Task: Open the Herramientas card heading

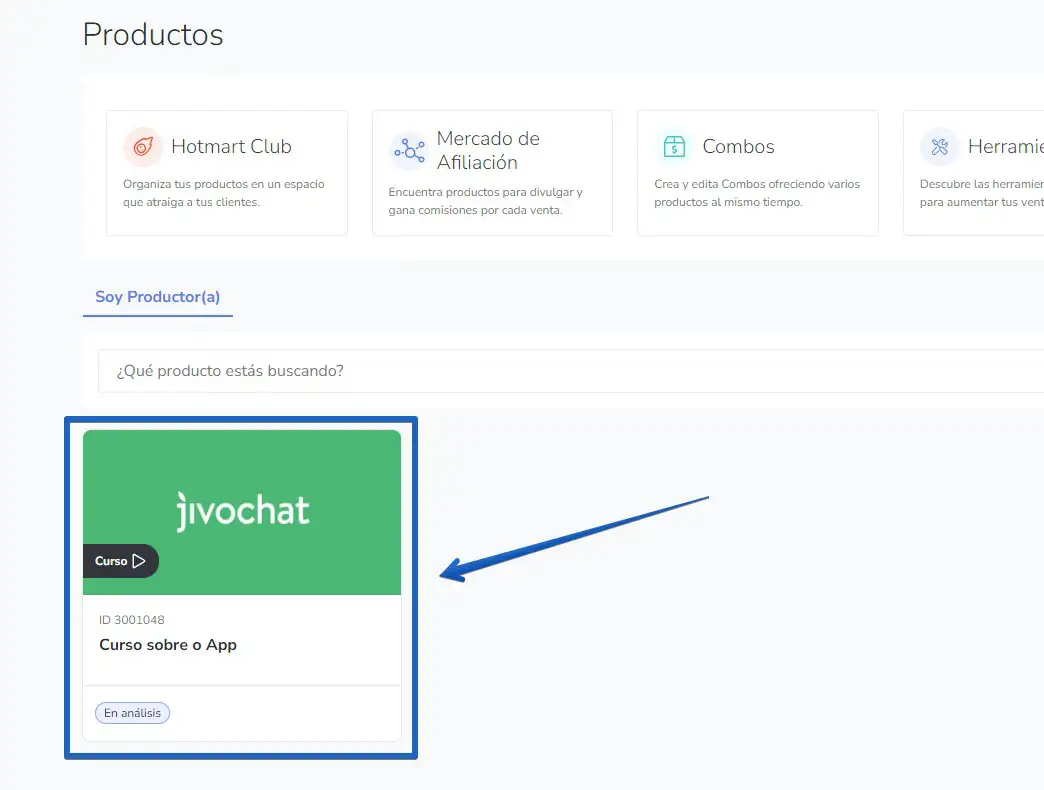Action: 1005,147
